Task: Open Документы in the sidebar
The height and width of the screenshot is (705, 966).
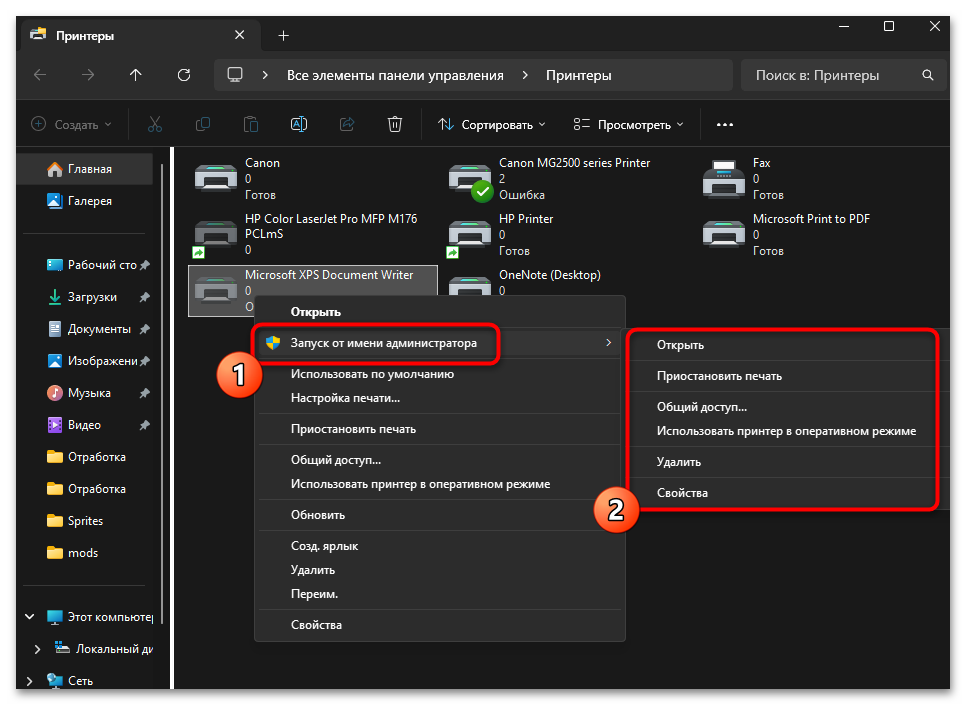Action: [85, 329]
